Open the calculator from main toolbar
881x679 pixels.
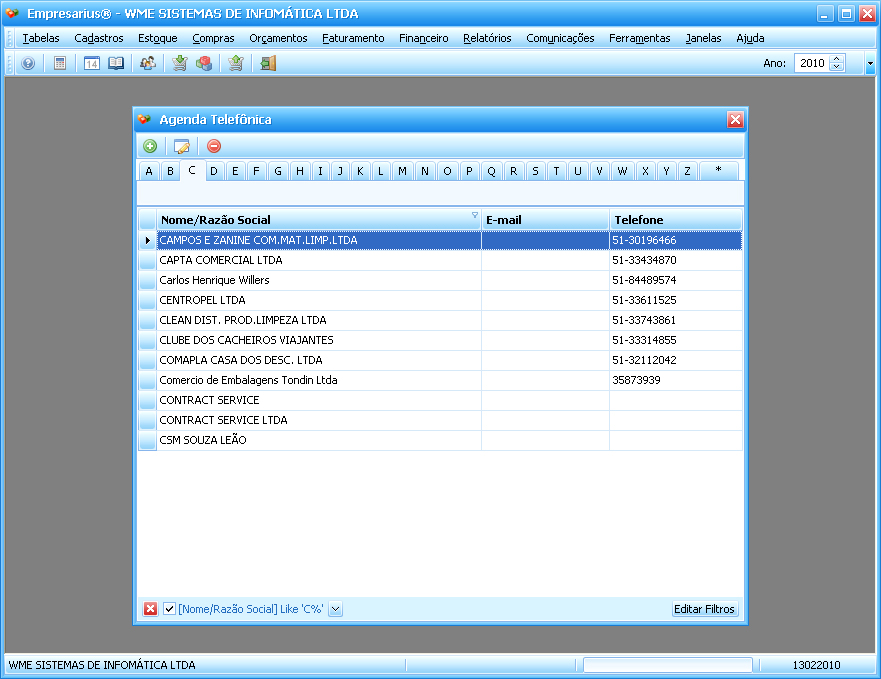(60, 63)
